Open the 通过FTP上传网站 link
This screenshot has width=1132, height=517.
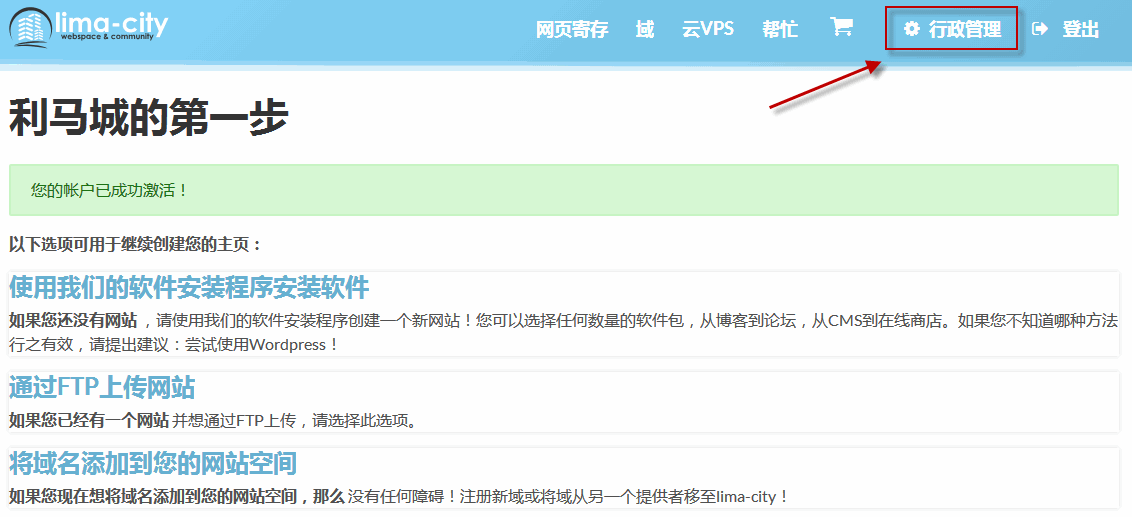click(x=102, y=388)
